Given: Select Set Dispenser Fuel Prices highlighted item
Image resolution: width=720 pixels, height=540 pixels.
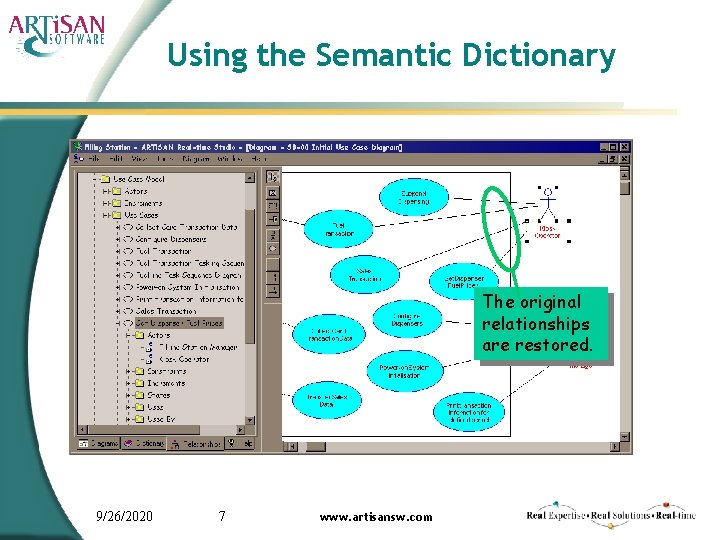Looking at the screenshot, I should tap(179, 323).
